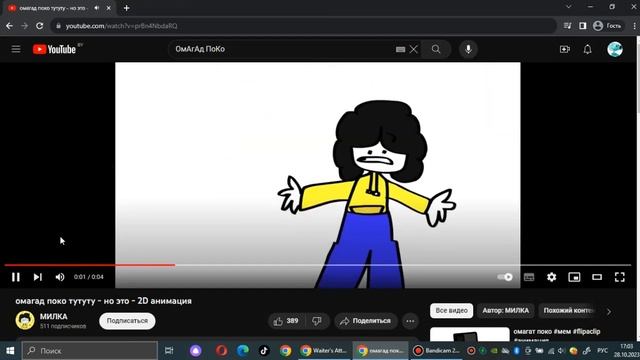
Task: Select the Автор: МИЛКА filter chip
Action: (x=505, y=311)
